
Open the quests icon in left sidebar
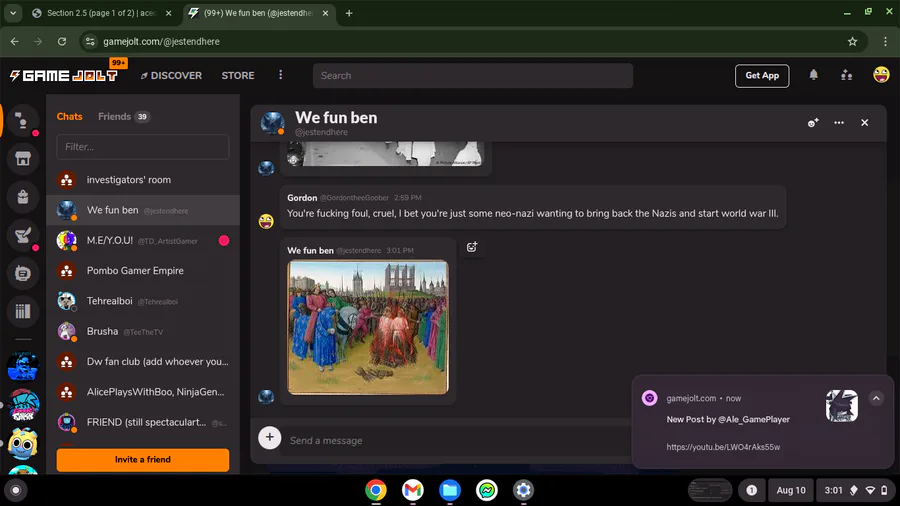(x=23, y=235)
